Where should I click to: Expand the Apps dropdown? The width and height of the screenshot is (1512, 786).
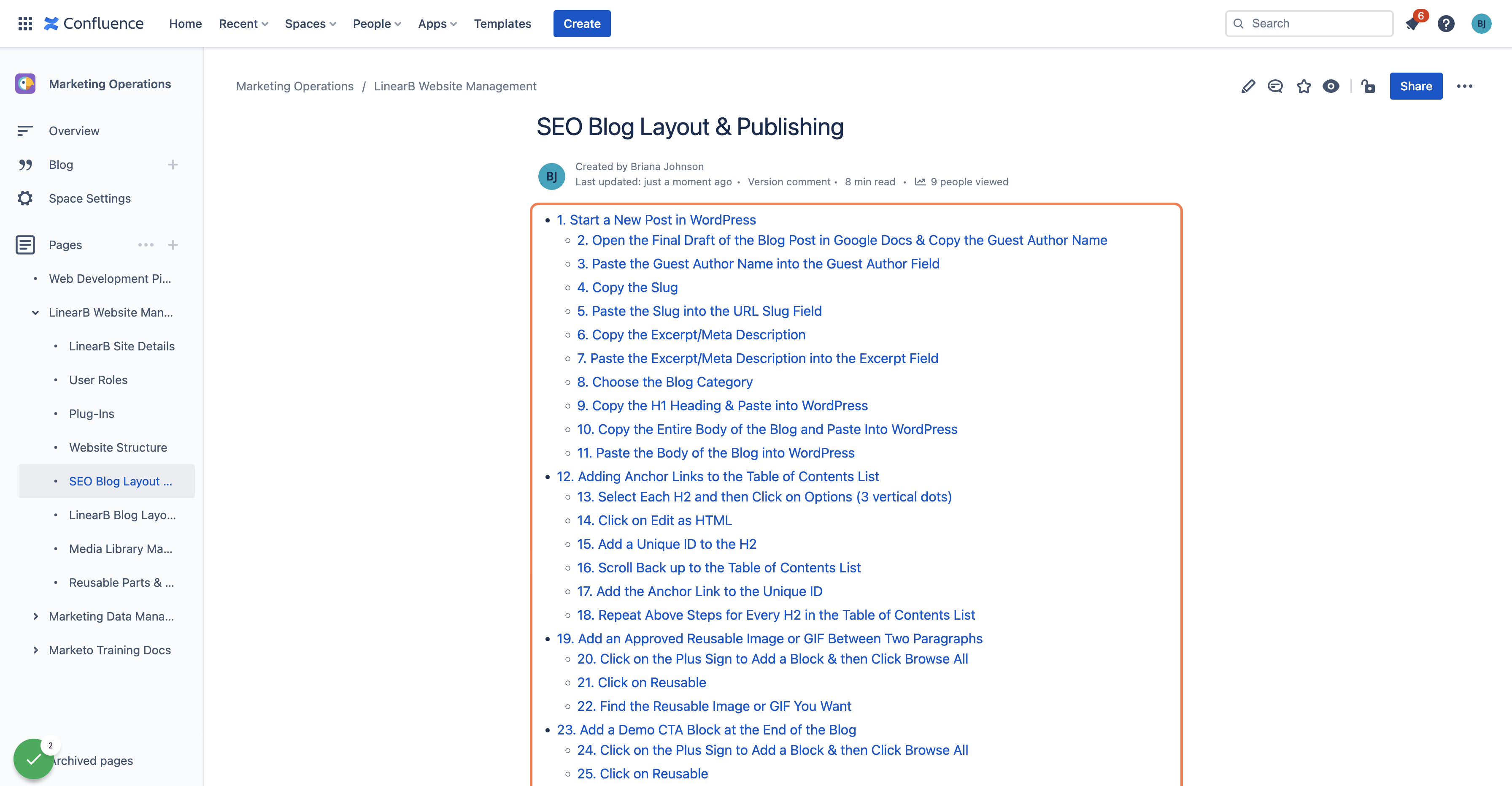(437, 24)
